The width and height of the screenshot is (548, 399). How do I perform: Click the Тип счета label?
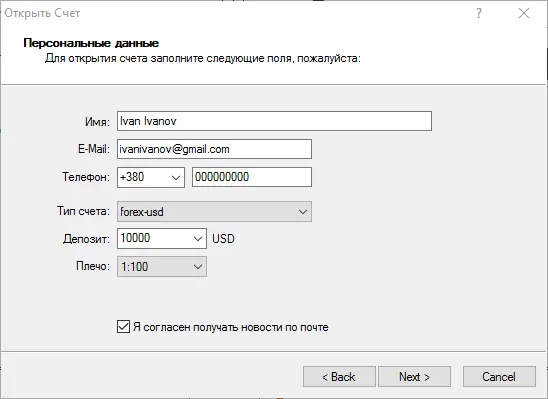coord(84,211)
